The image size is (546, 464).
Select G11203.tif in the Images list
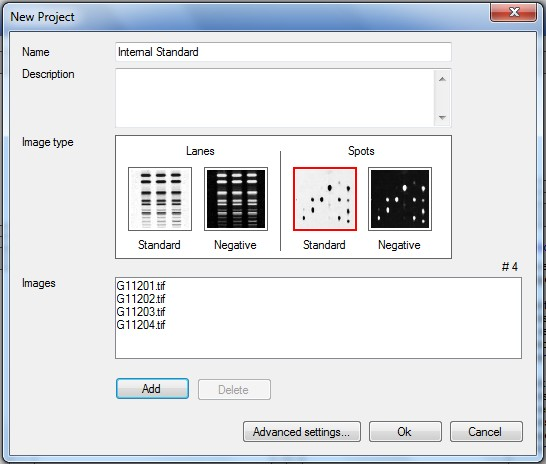(141, 312)
